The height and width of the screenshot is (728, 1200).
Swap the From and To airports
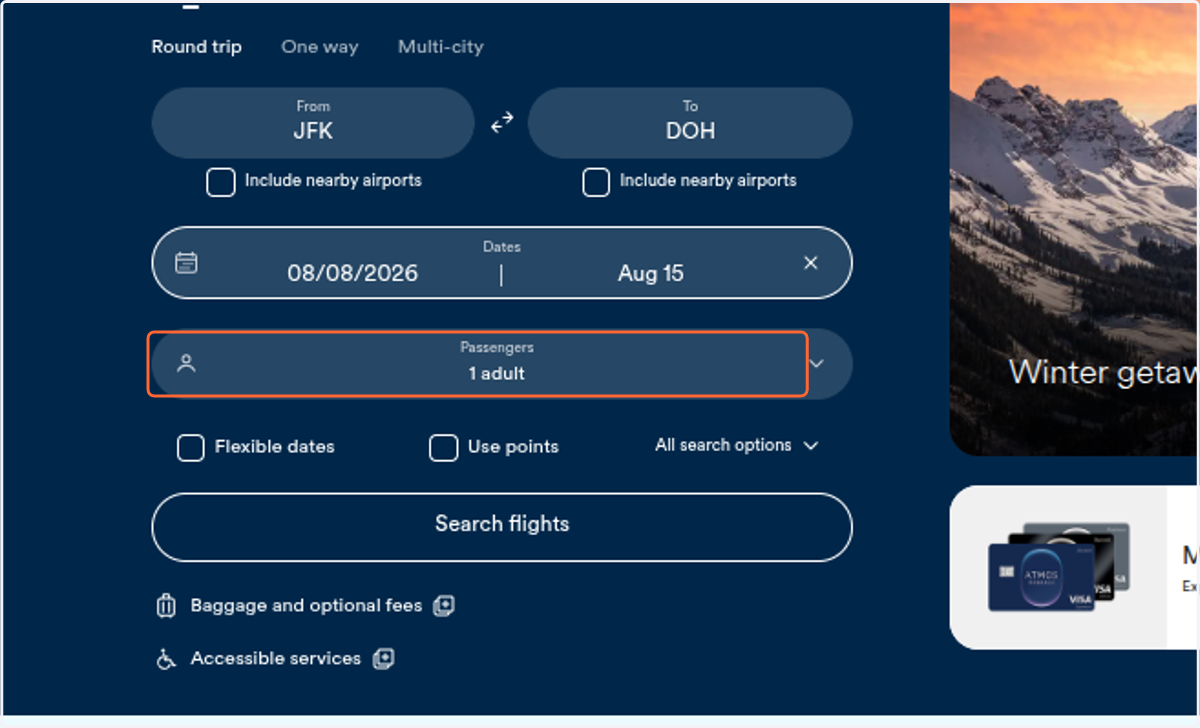501,122
